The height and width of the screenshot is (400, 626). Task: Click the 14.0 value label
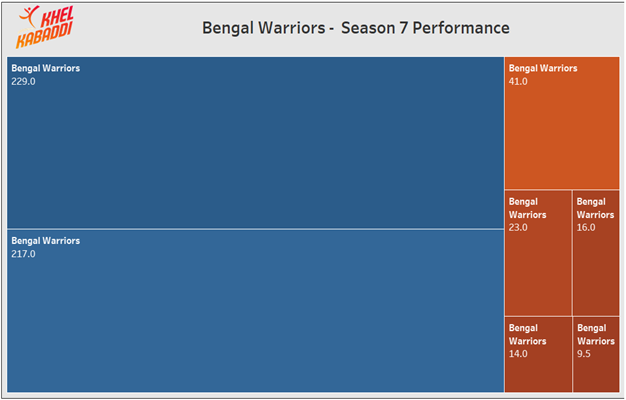pyautogui.click(x=518, y=354)
